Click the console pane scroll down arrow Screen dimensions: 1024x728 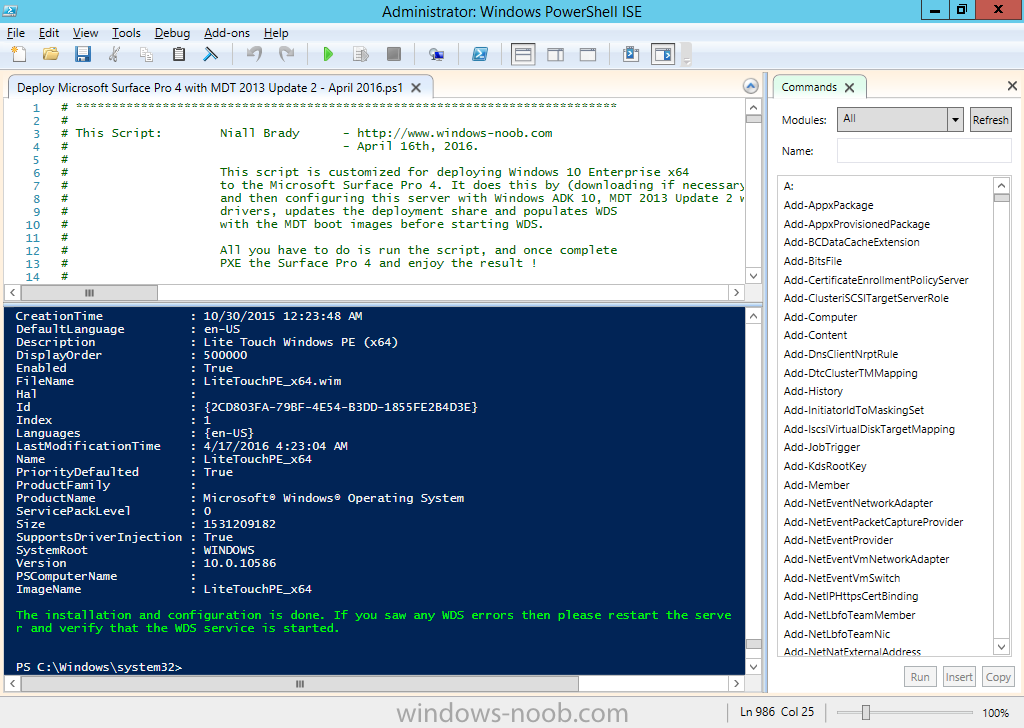click(x=753, y=667)
